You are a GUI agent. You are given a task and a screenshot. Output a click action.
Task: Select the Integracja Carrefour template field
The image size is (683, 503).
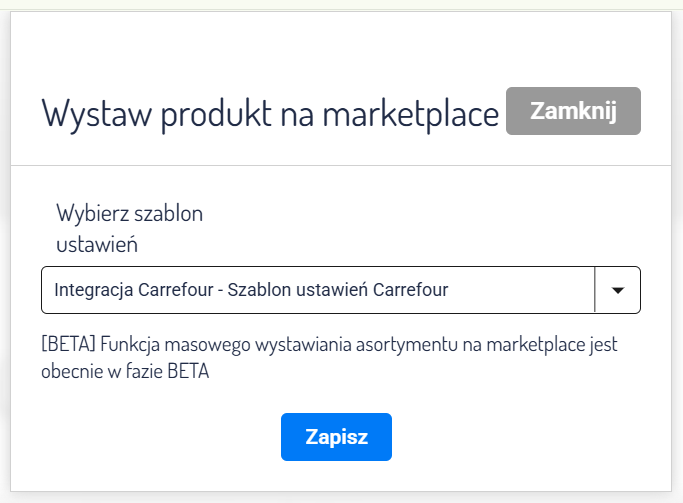[250, 290]
